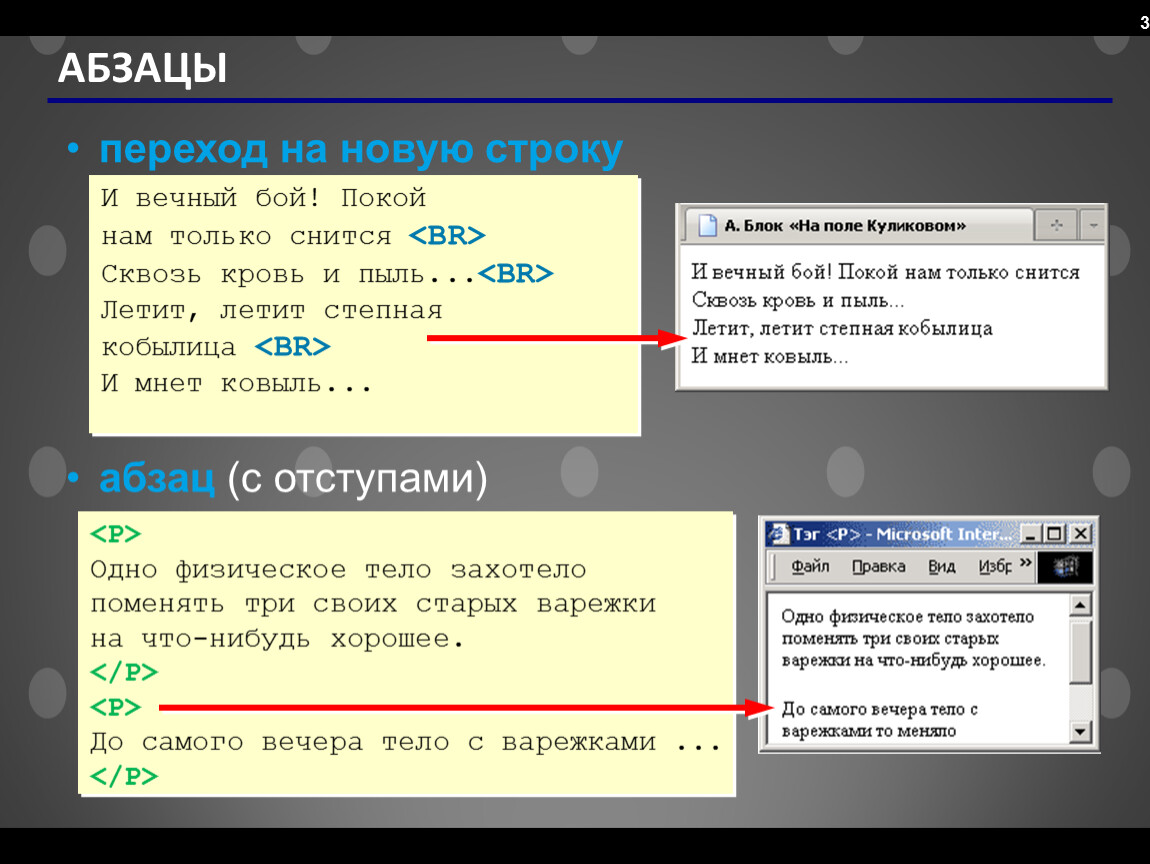Click the scroll down arrow in the IE window
Screen dimensions: 1150x864
(1080, 731)
